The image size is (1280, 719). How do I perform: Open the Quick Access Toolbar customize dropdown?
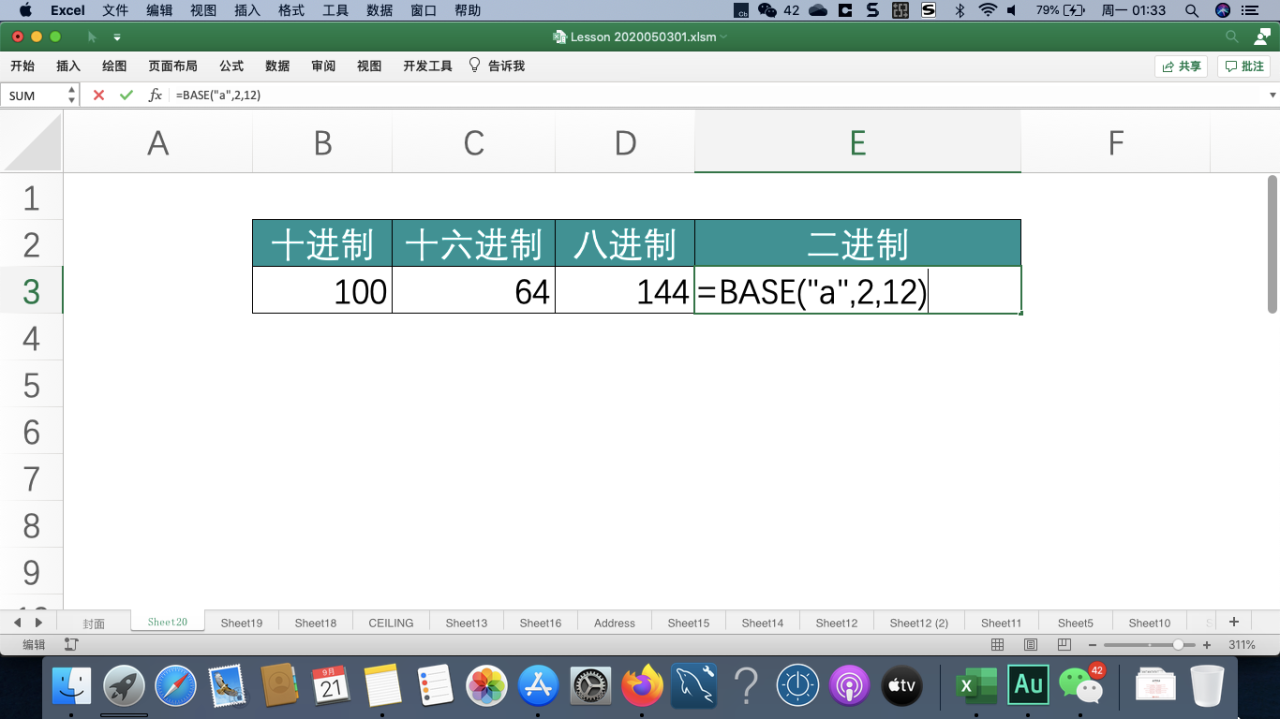coord(117,37)
